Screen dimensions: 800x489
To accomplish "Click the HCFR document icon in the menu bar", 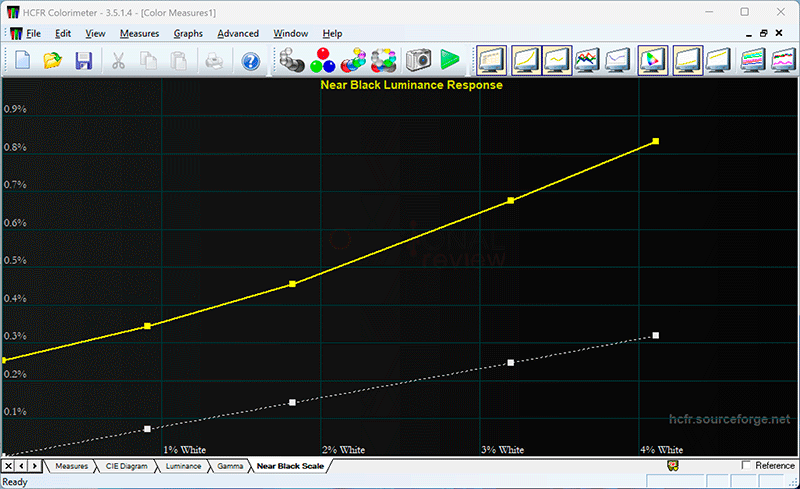I will pyautogui.click(x=16, y=34).
